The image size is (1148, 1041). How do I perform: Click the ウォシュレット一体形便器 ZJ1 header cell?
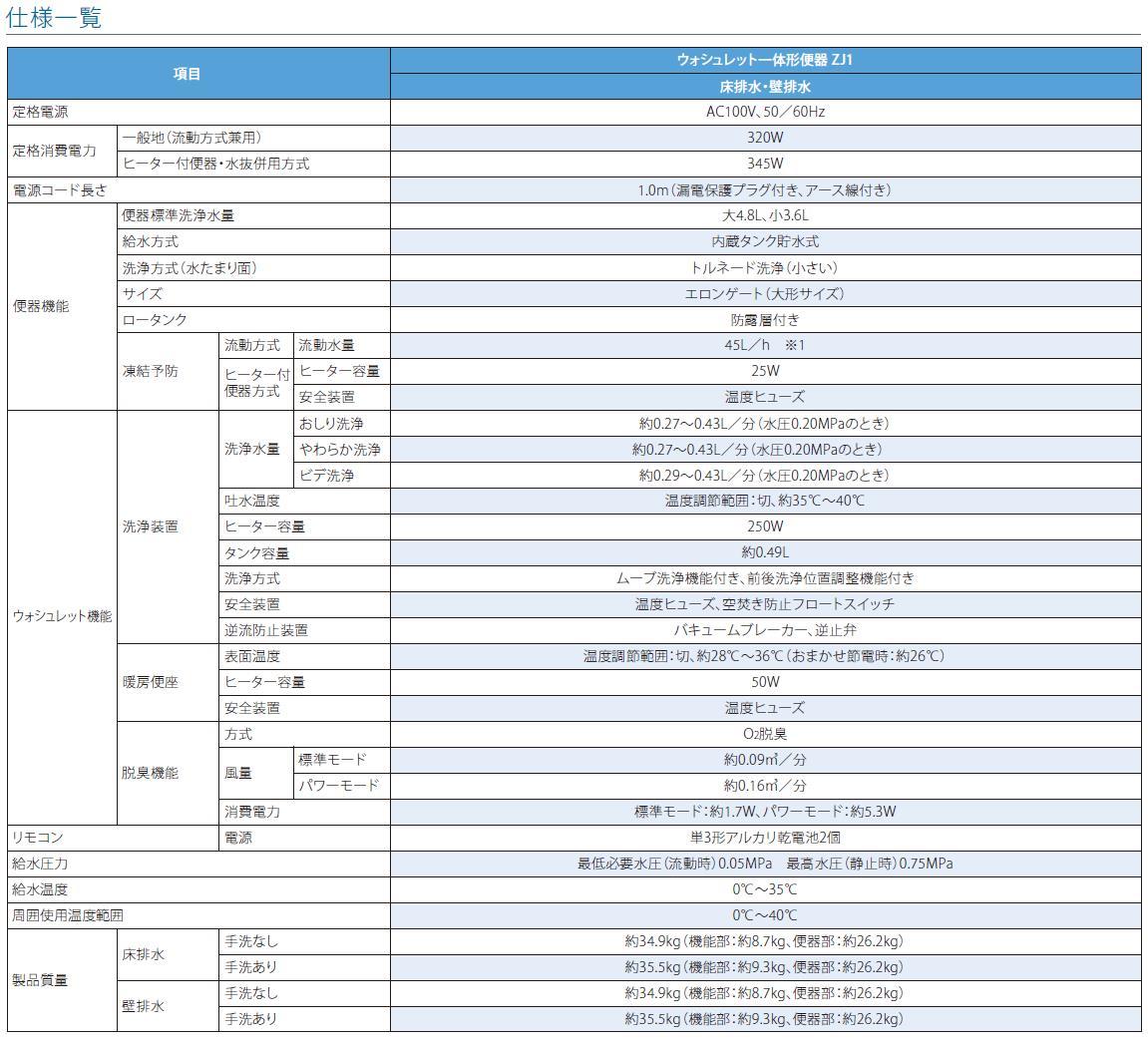768,61
